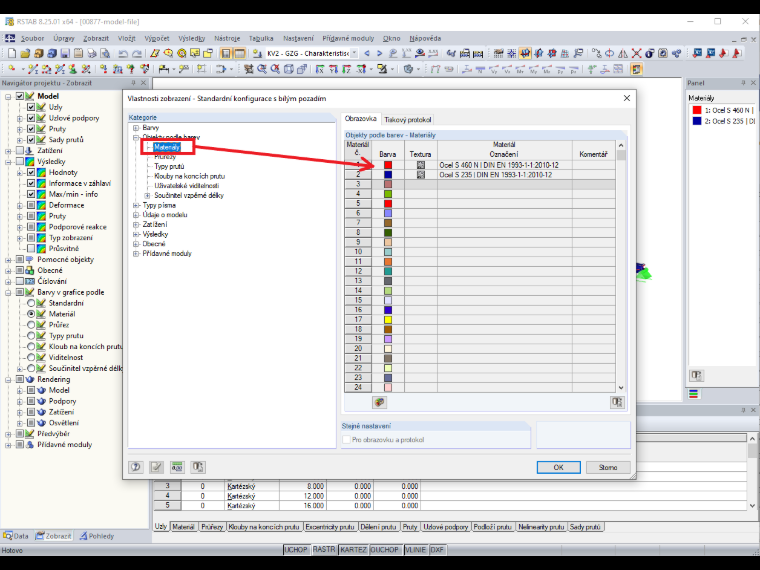The image size is (760, 570).
Task: Click the isometric view cube icon
Action: tap(288, 69)
